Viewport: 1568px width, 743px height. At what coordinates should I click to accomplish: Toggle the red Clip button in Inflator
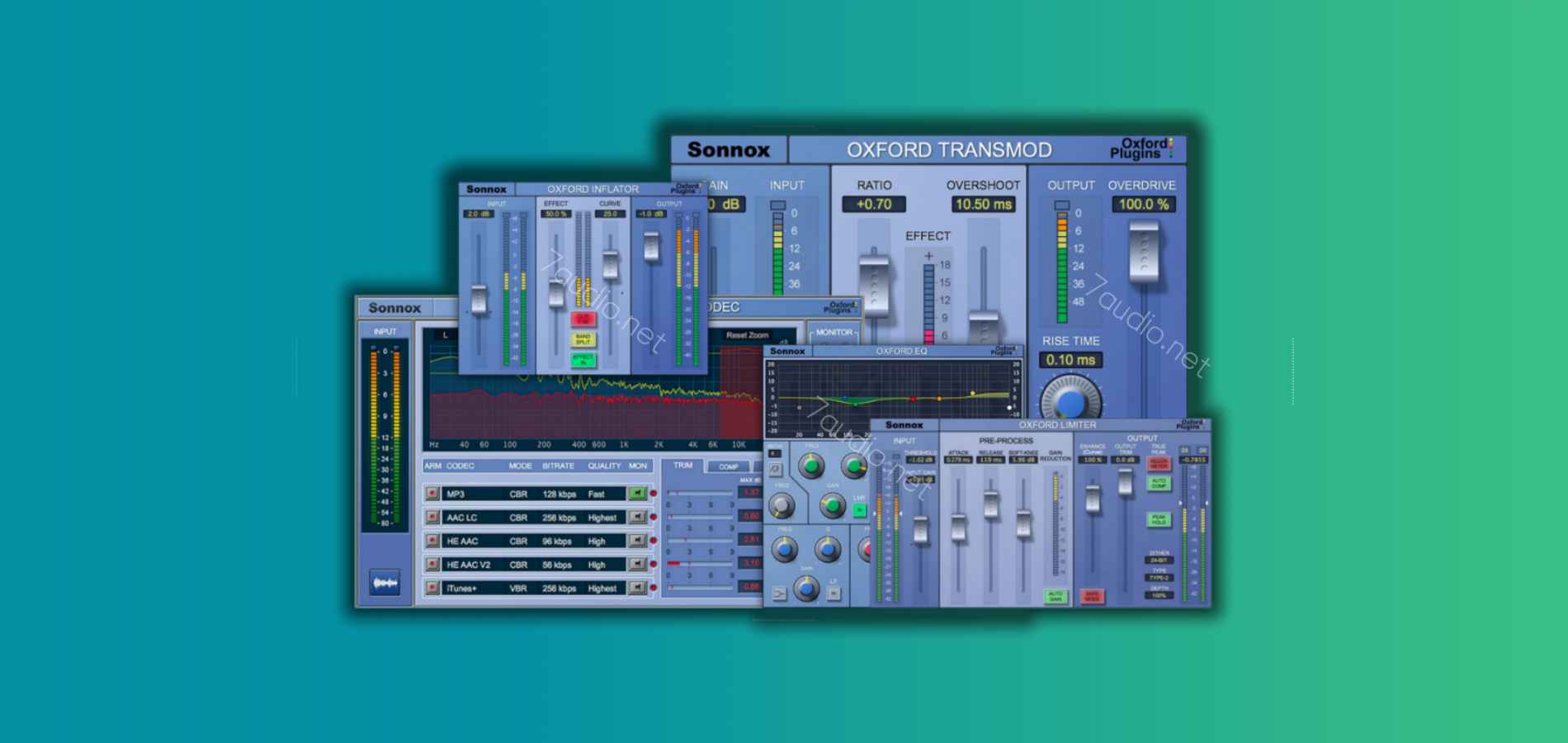point(583,319)
